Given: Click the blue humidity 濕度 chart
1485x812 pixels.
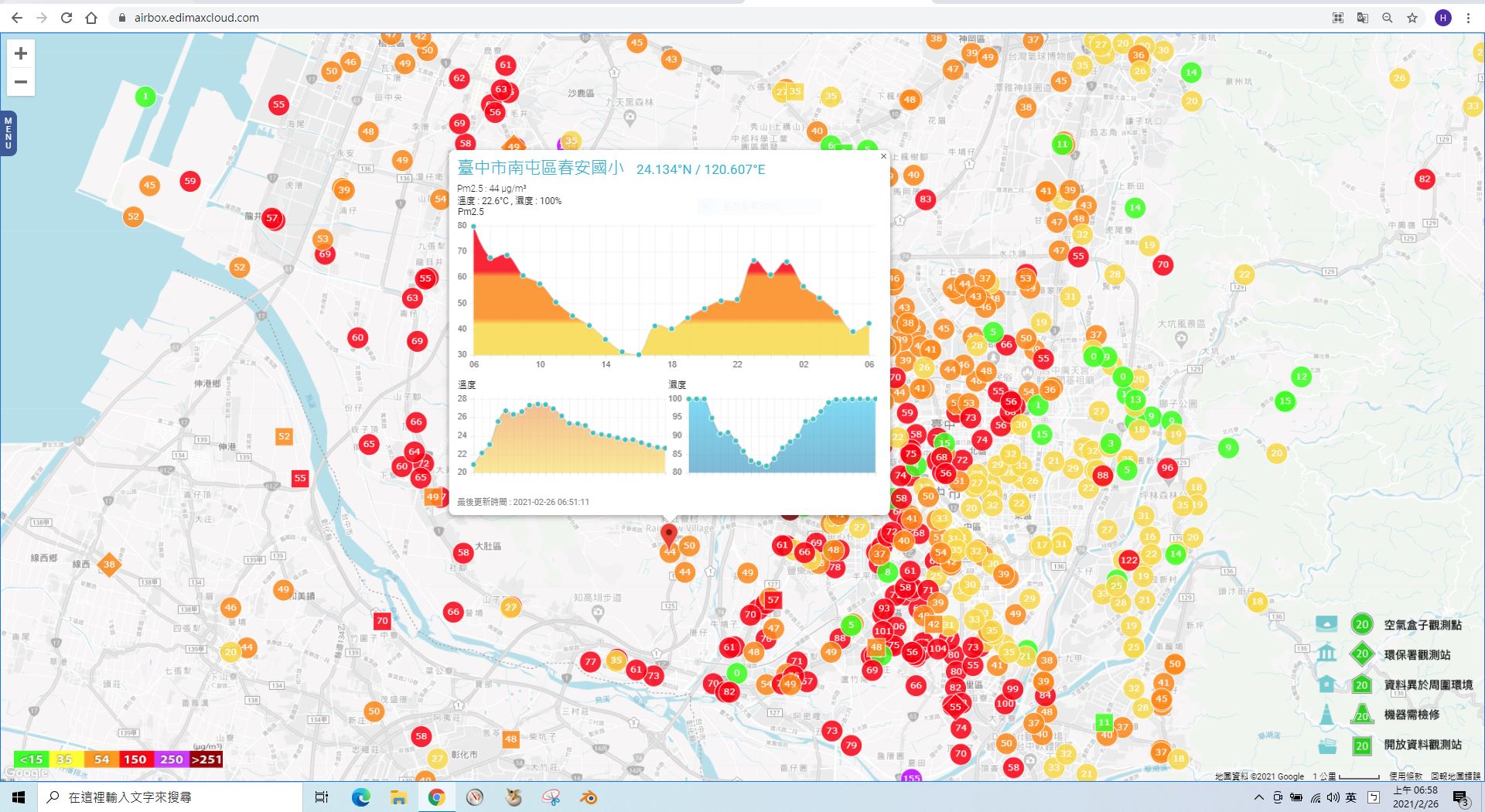Looking at the screenshot, I should [781, 435].
